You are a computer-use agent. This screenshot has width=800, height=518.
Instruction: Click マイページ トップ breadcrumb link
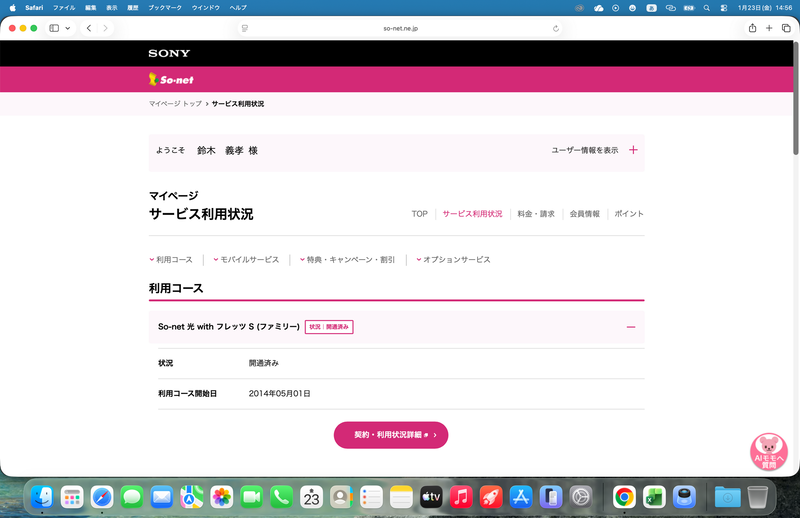175,104
